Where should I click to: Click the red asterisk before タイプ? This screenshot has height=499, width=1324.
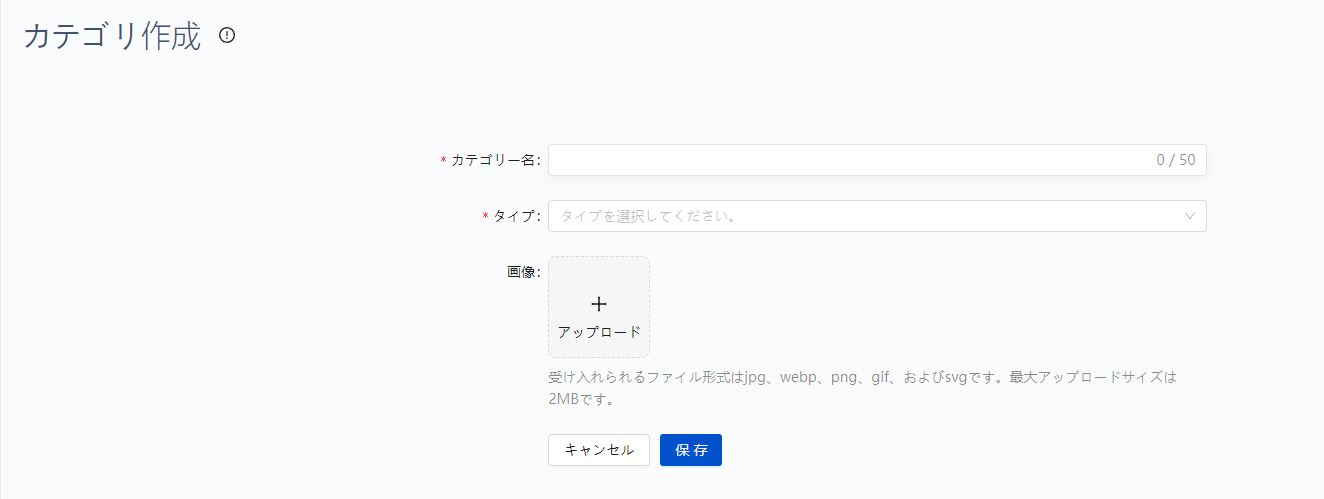pyautogui.click(x=485, y=216)
